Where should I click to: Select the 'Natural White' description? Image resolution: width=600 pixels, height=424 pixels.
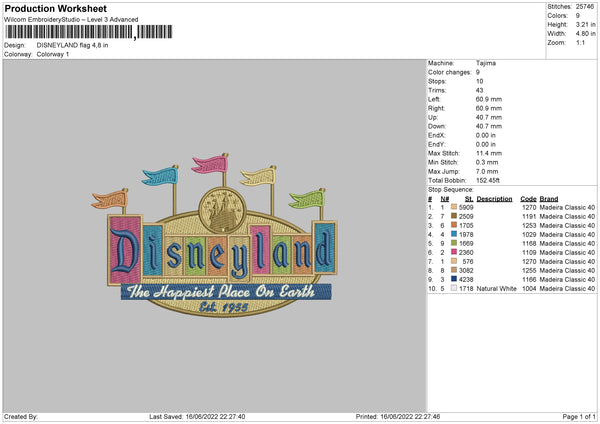[496, 289]
